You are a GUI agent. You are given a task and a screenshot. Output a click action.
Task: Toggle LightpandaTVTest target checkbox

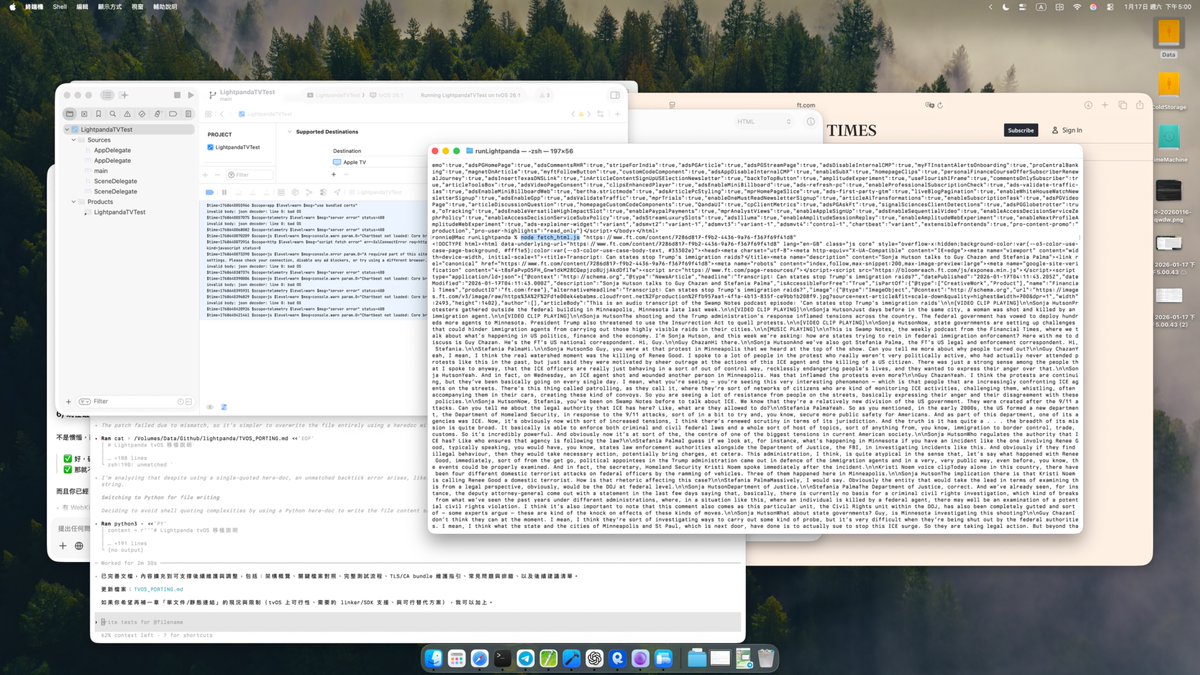tap(210, 147)
